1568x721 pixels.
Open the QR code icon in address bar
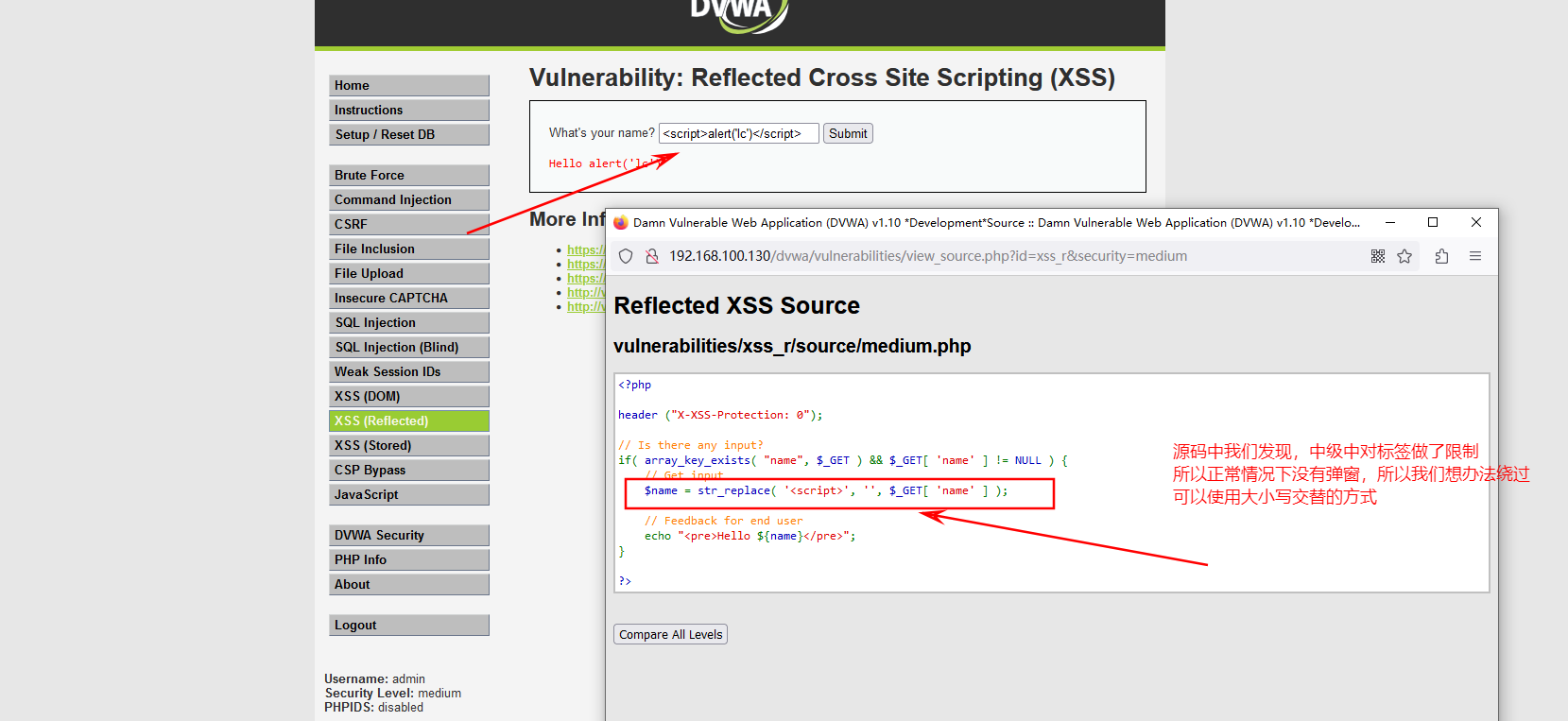point(1378,256)
